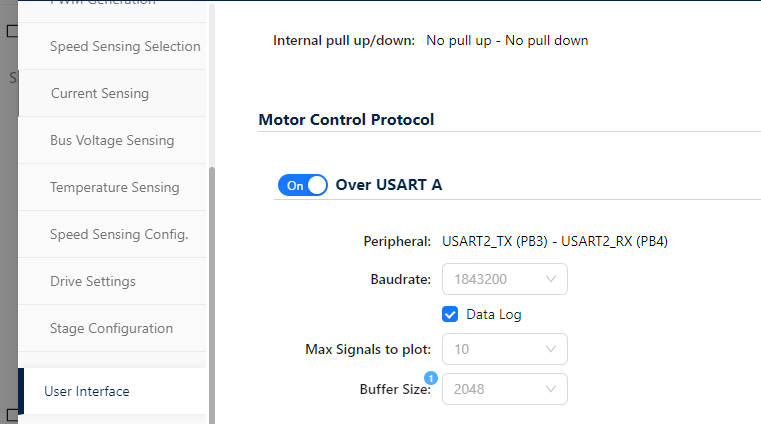Click the blue info badge near Buffer Size
761x424 pixels.
[431, 378]
